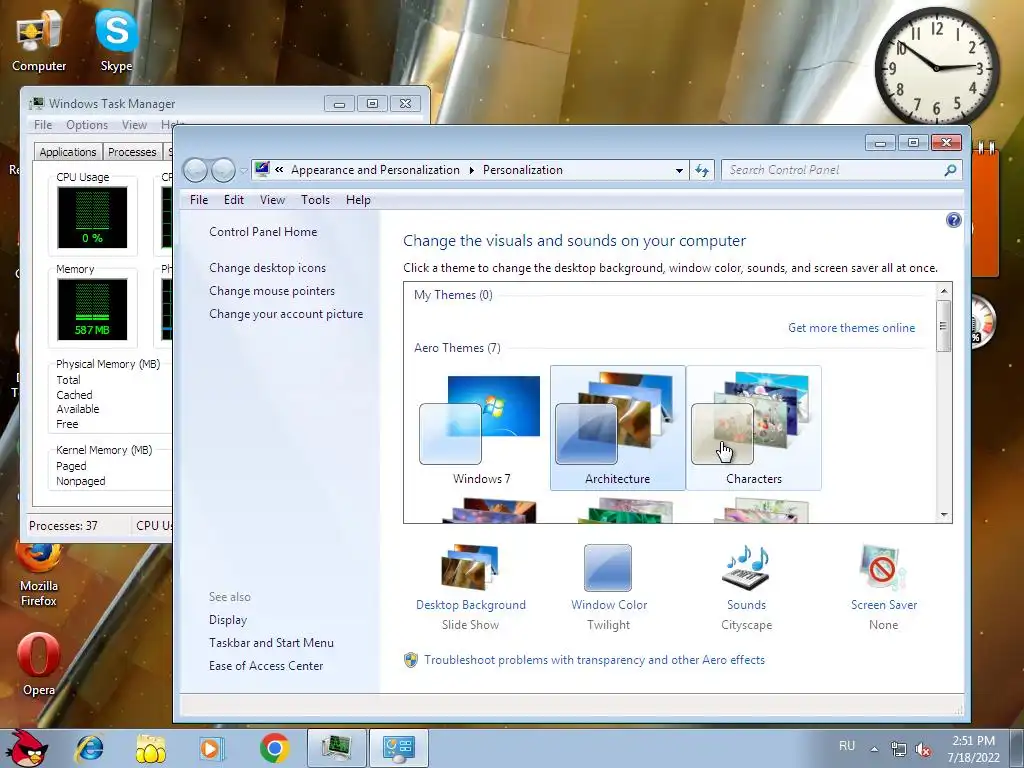The image size is (1024, 768).
Task: Click the taskbar date and time
Action: coord(973,749)
